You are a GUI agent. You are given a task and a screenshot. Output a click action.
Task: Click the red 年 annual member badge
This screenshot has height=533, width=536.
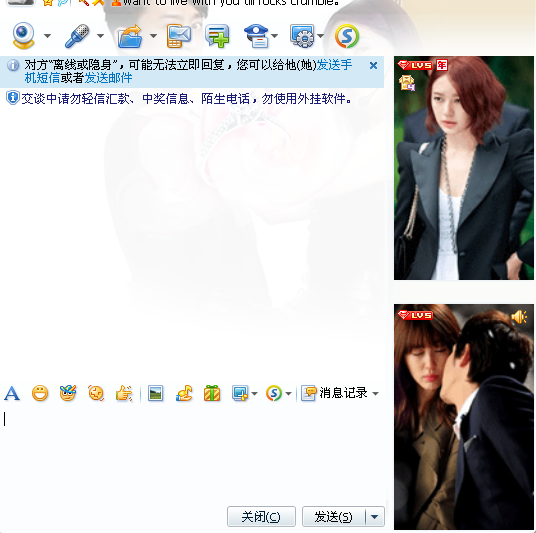pyautogui.click(x=442, y=65)
